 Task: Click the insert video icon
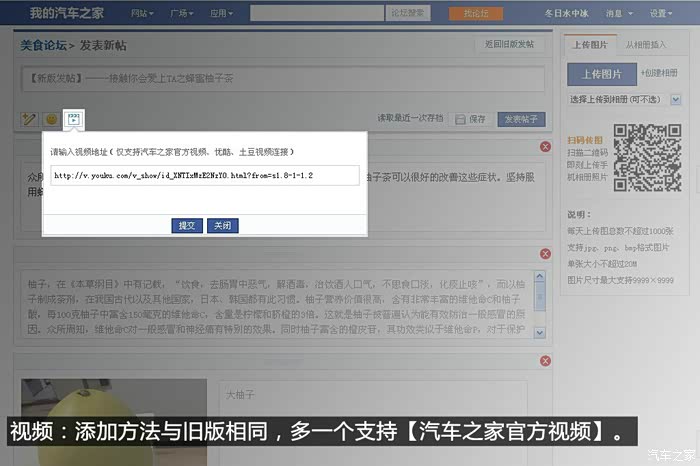(74, 119)
